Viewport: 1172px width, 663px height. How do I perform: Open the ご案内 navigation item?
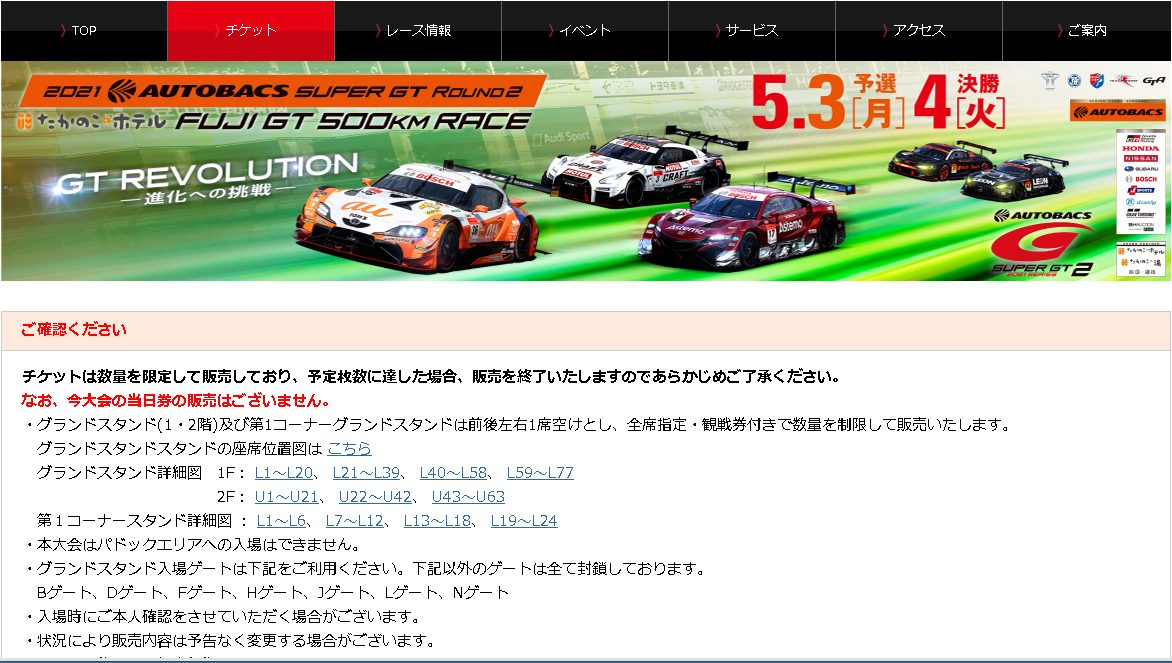[1086, 31]
